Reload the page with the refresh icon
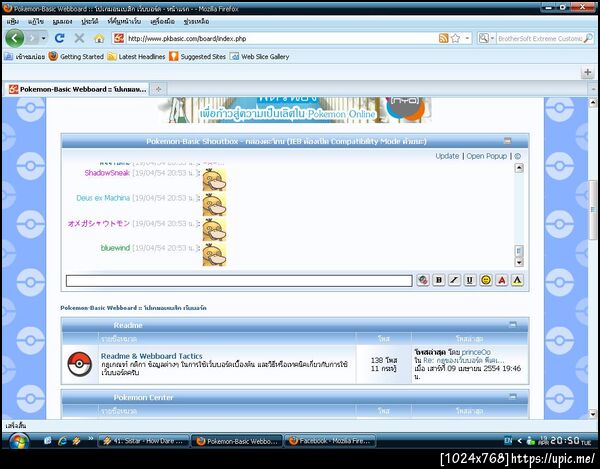 [x=59, y=38]
